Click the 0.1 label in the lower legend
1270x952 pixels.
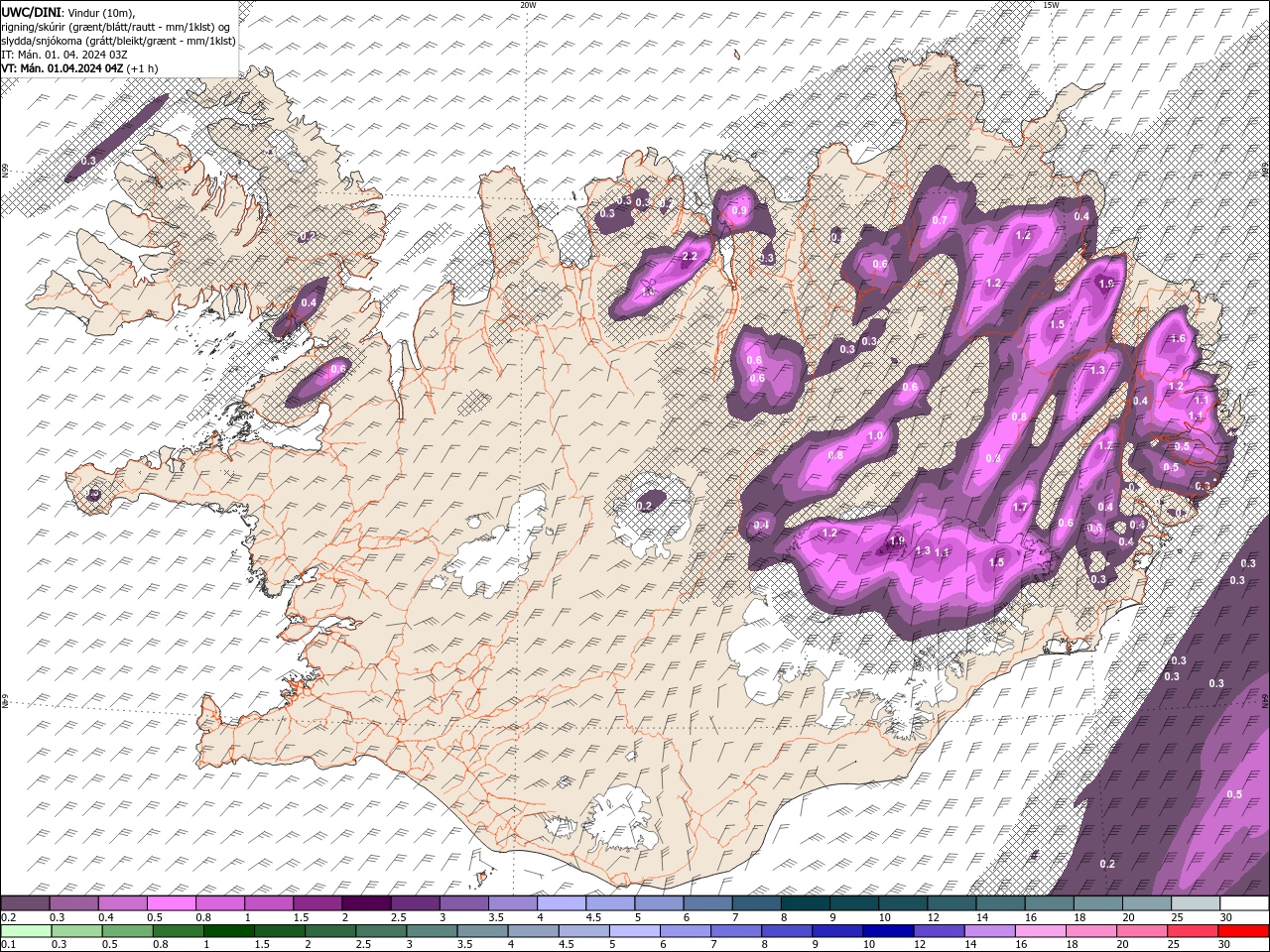point(8,945)
